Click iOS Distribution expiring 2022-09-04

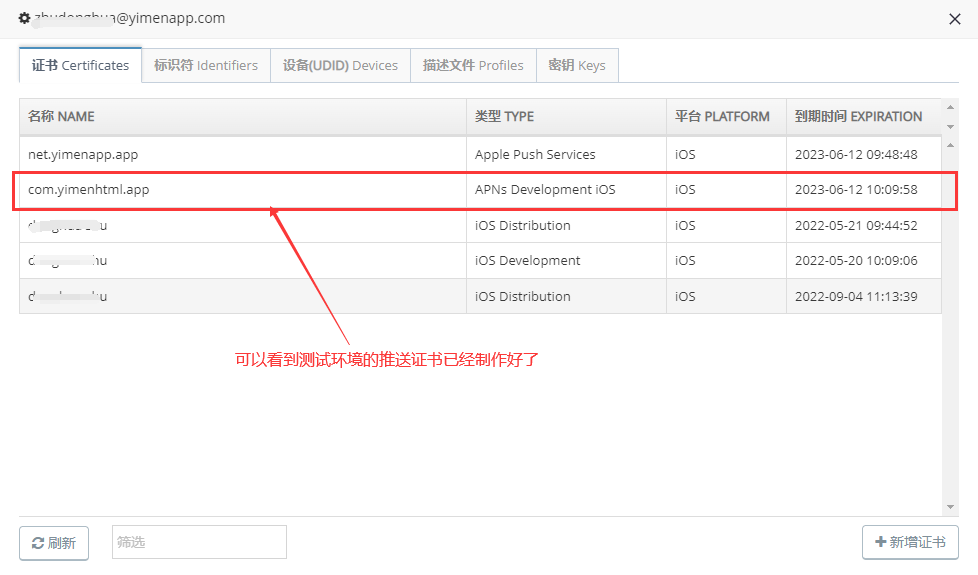(566, 296)
